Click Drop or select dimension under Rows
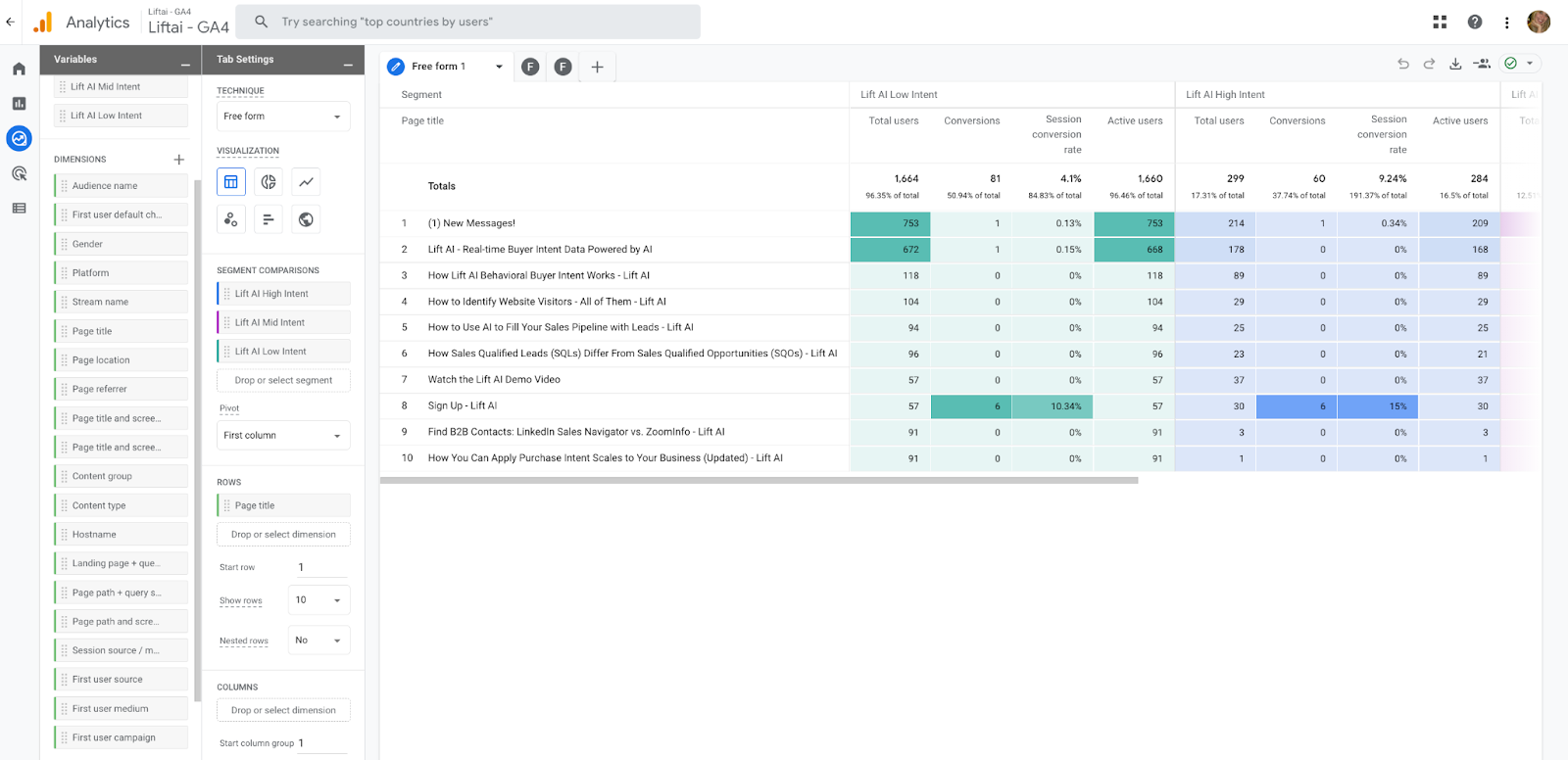 pos(283,535)
